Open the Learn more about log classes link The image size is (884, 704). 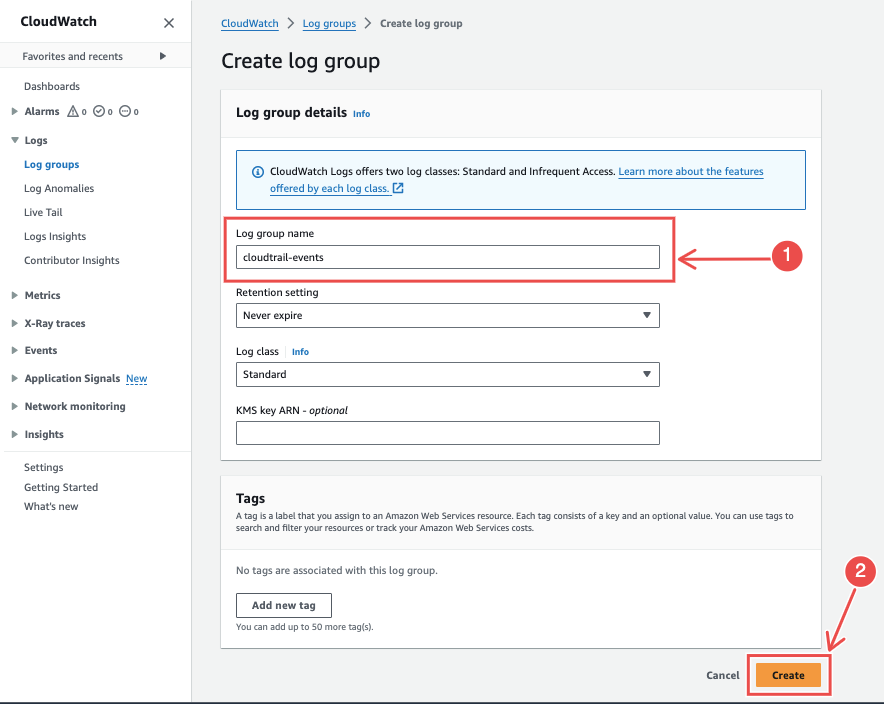(690, 171)
